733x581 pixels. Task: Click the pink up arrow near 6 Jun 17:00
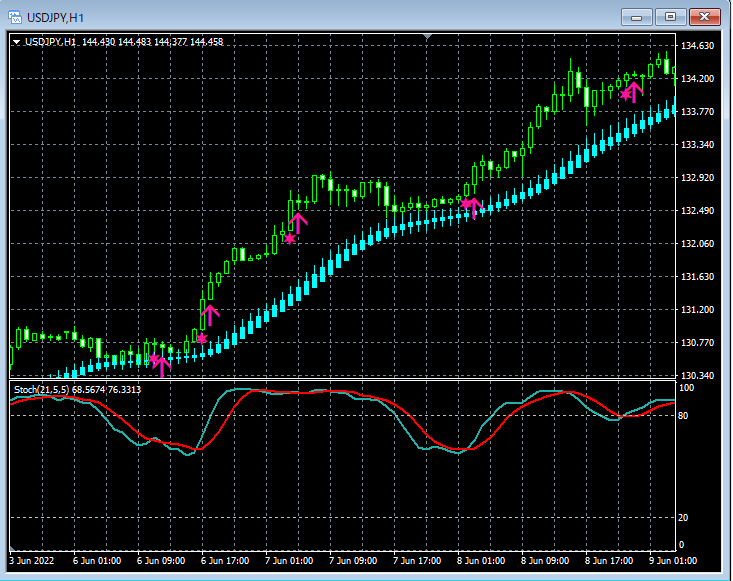(210, 316)
